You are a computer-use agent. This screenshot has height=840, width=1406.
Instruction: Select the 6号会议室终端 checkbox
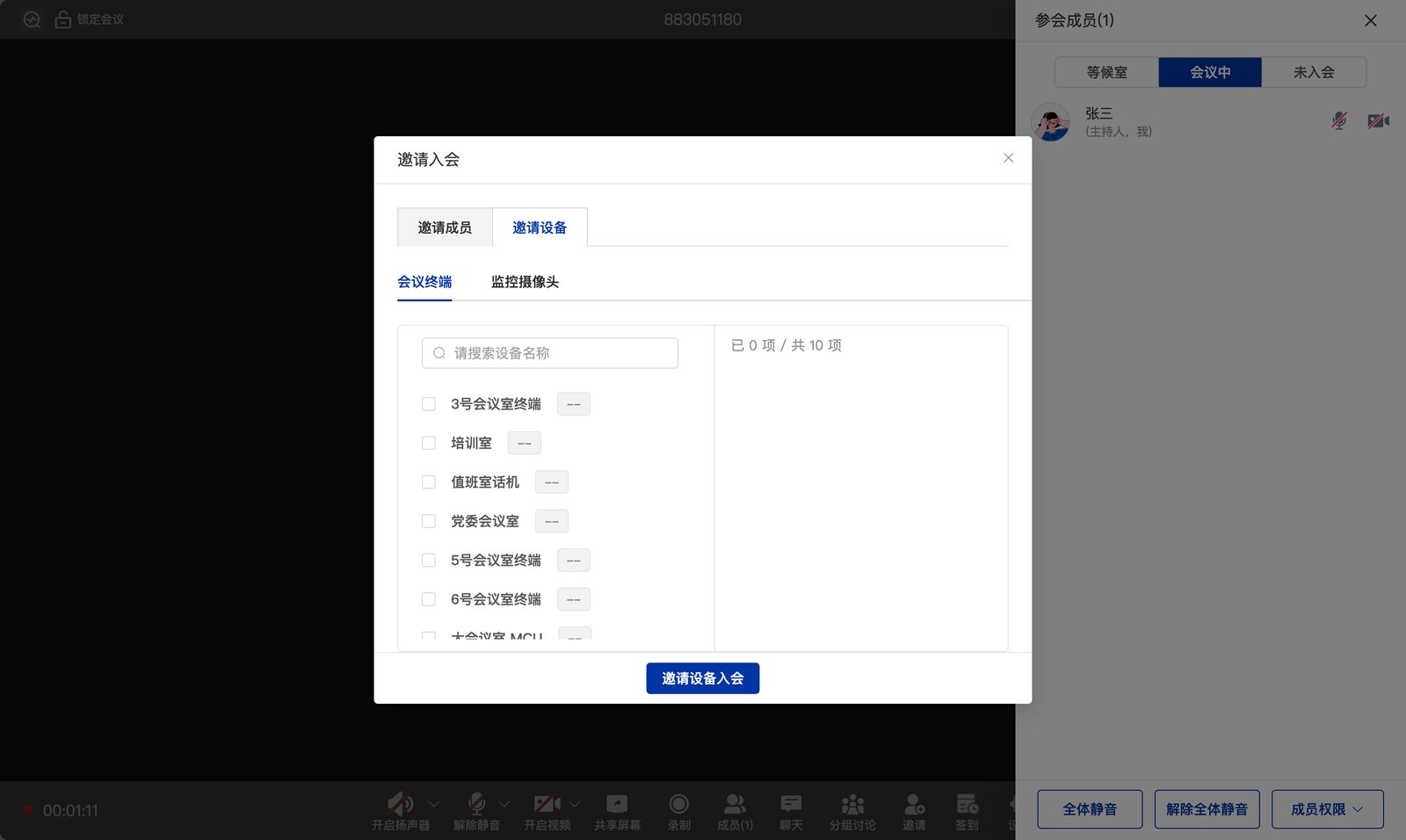click(x=429, y=599)
